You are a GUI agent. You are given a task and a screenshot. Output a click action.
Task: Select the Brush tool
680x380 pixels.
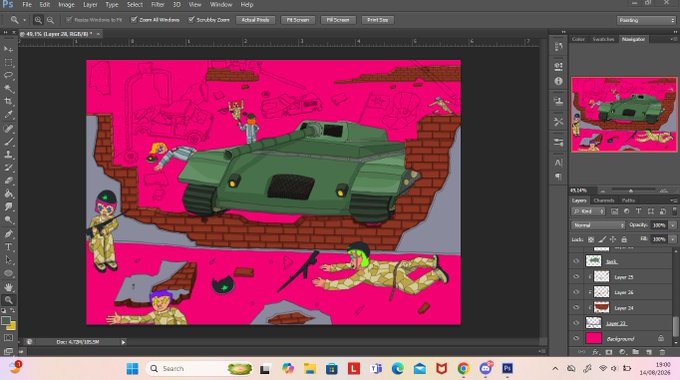click(x=8, y=141)
